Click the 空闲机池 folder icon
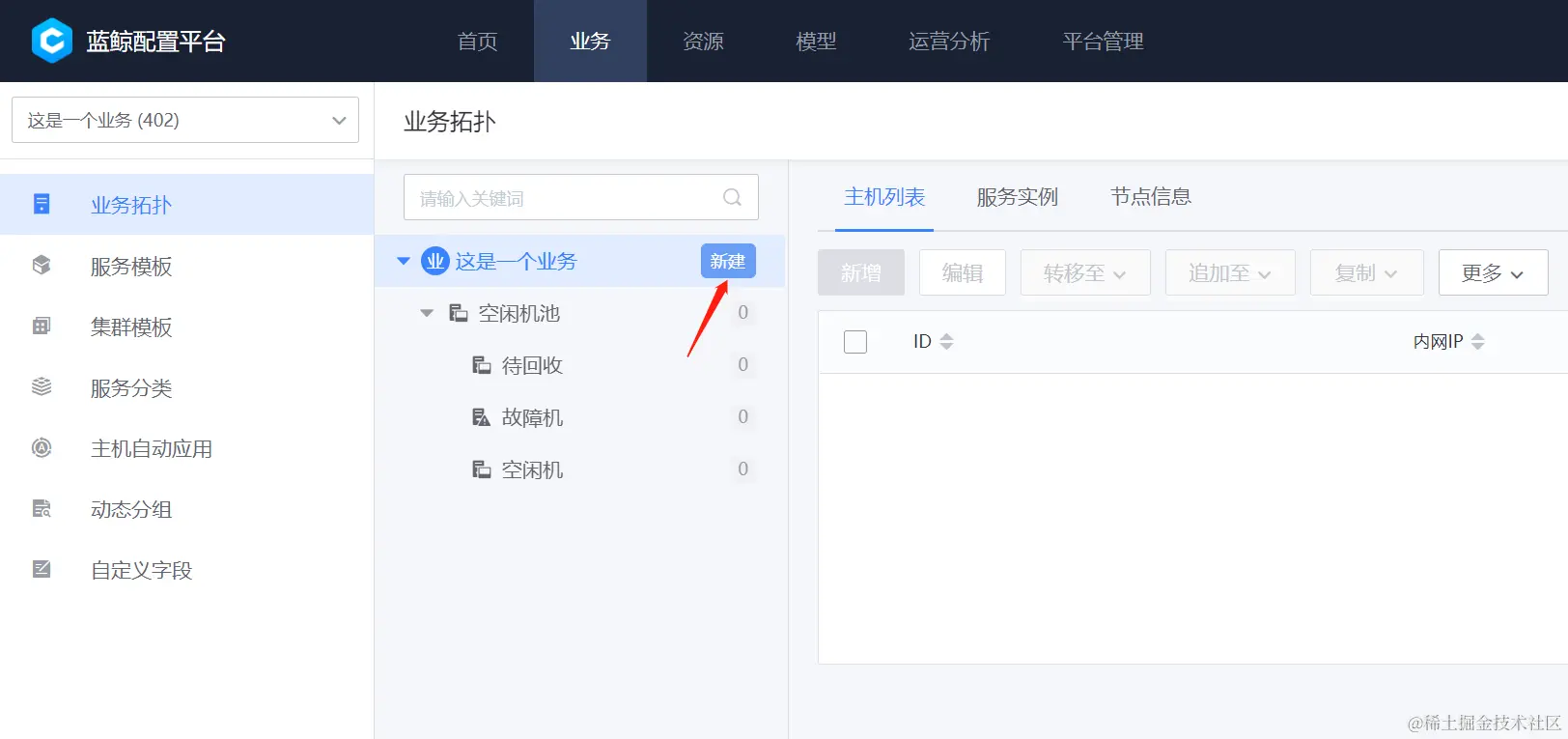This screenshot has height=739, width=1568. pos(459,312)
